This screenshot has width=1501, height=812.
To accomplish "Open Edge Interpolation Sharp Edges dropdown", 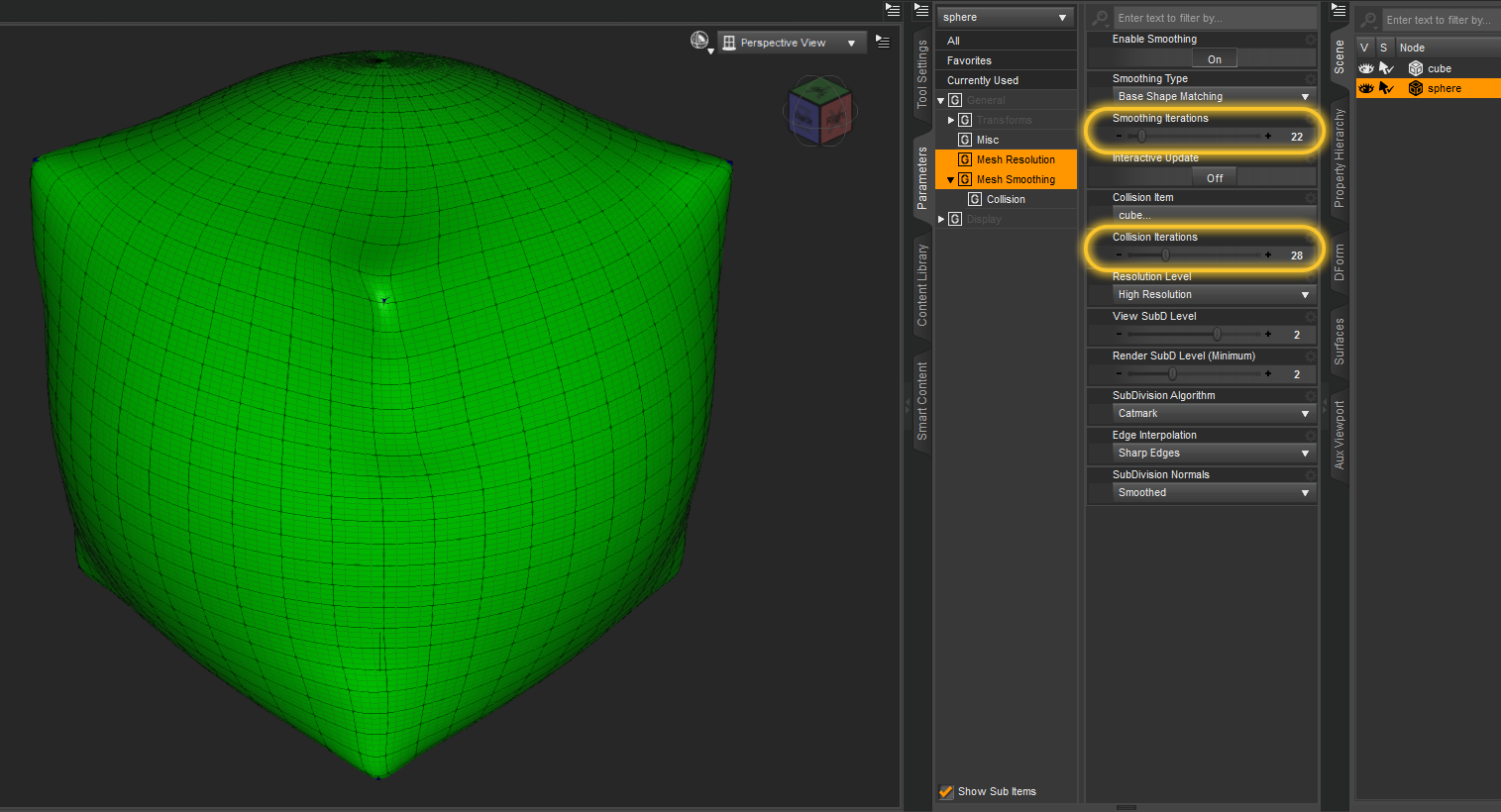I will tap(1214, 454).
